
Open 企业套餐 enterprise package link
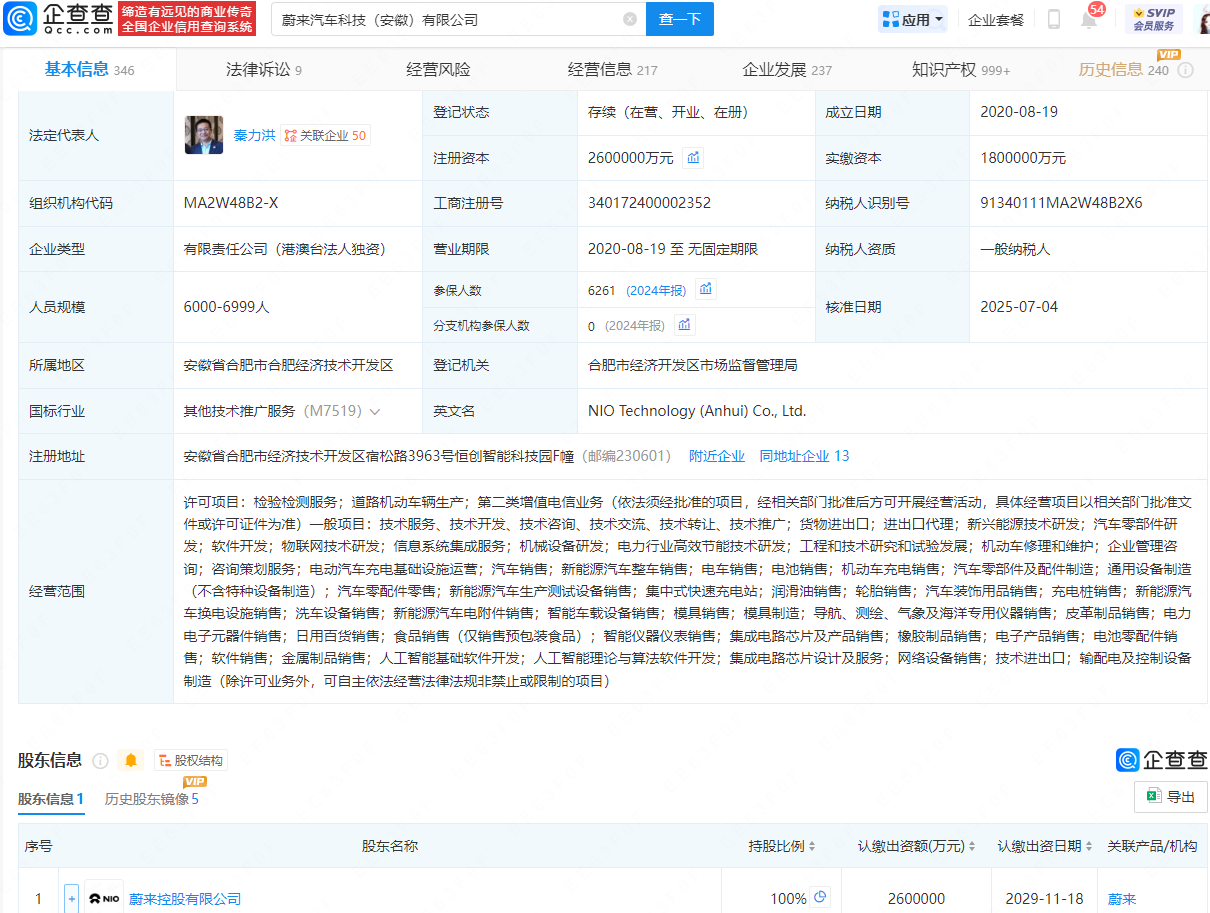(x=996, y=19)
